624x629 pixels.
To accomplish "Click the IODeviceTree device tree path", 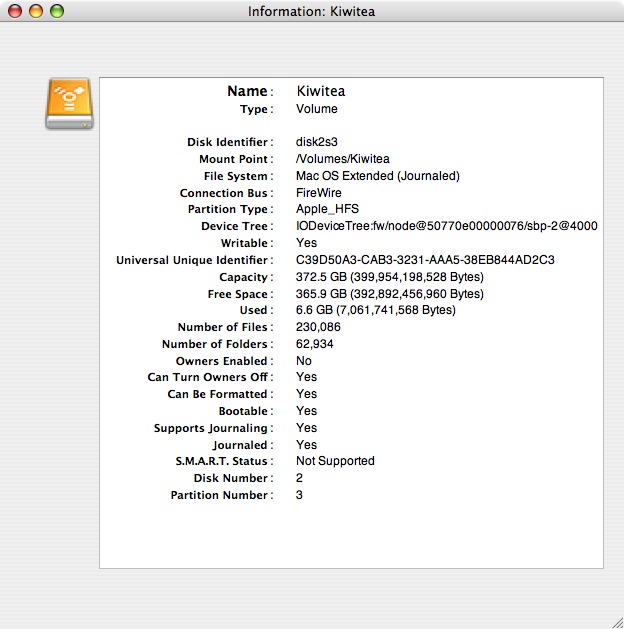I will 447,226.
